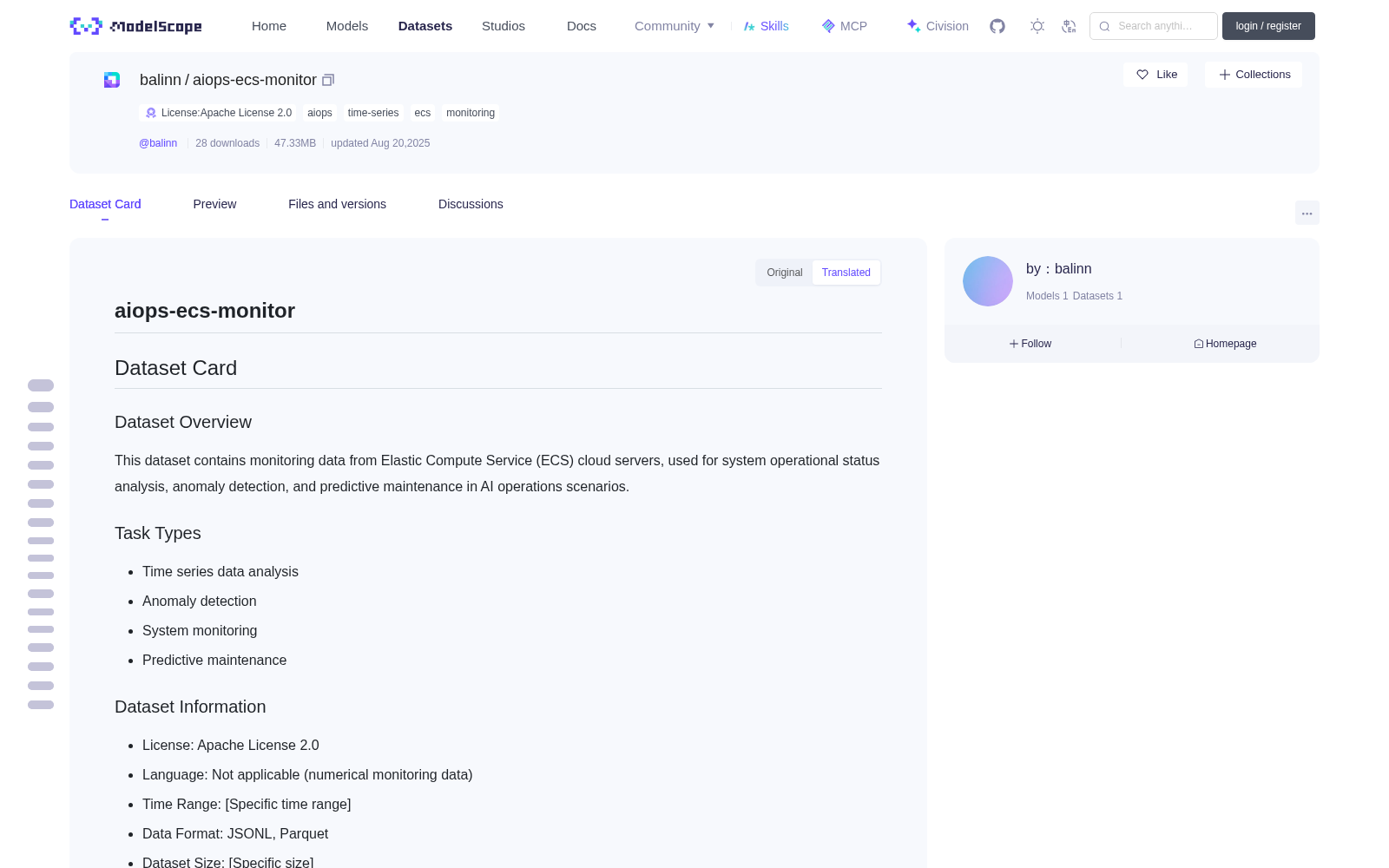Navigate to Studios
Viewport: 1389px width, 868px height.
pyautogui.click(x=504, y=26)
